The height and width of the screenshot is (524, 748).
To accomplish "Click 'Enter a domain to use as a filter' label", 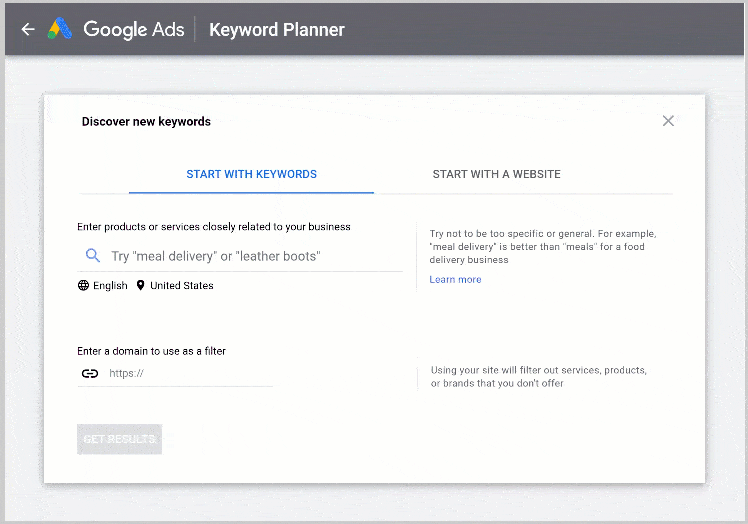I will [x=151, y=351].
